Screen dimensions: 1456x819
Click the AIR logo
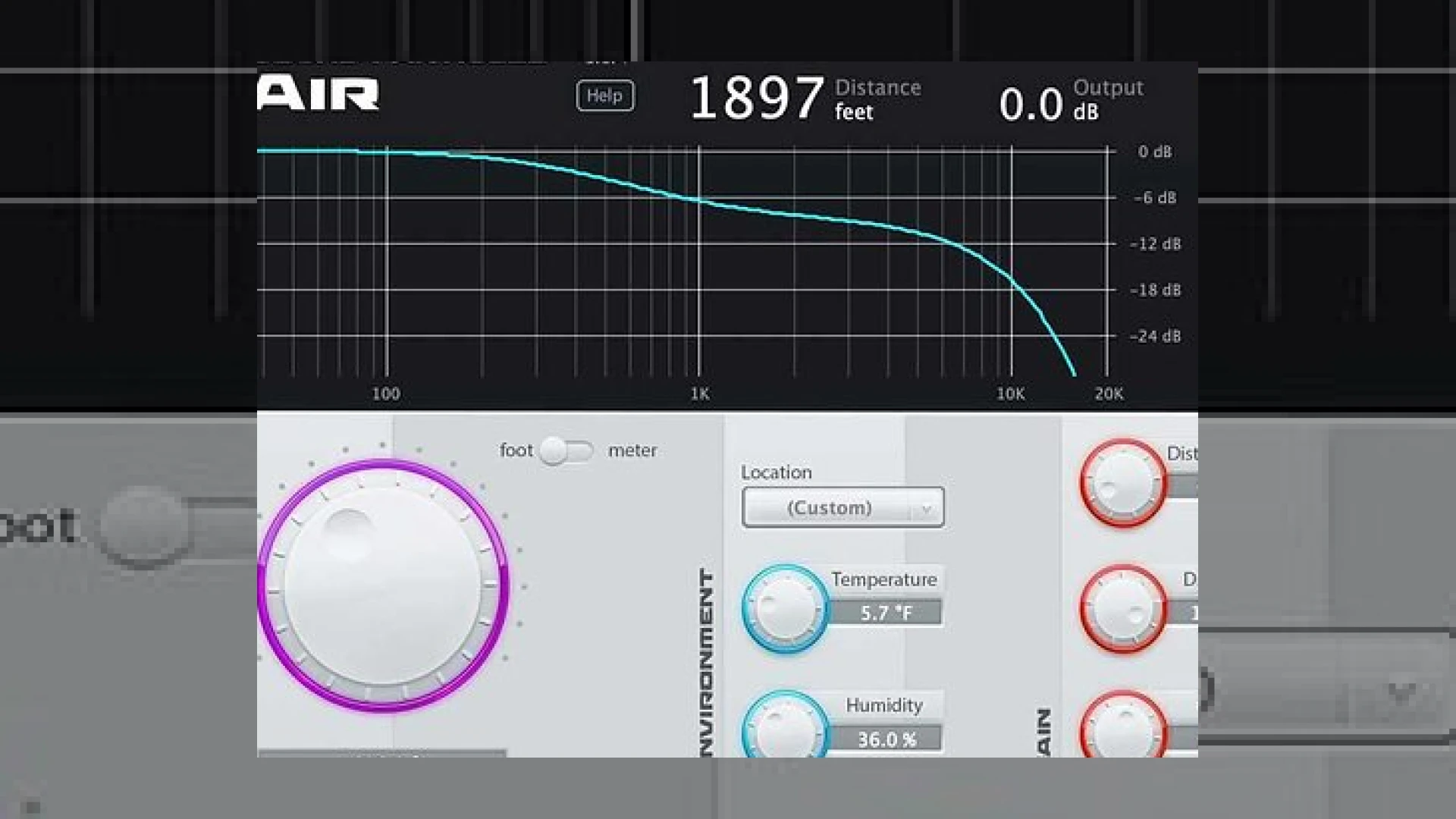(x=318, y=94)
